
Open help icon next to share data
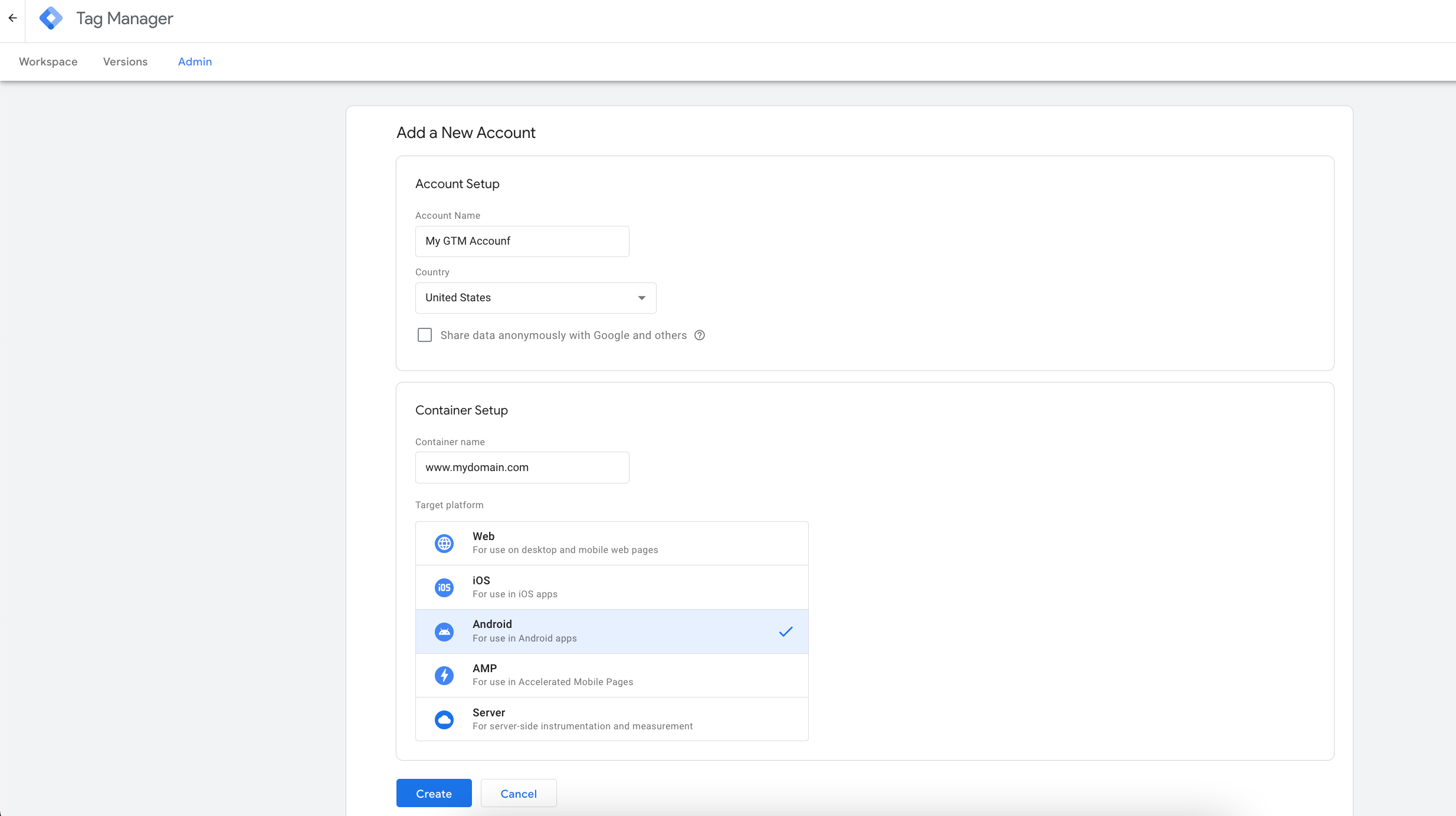[700, 335]
